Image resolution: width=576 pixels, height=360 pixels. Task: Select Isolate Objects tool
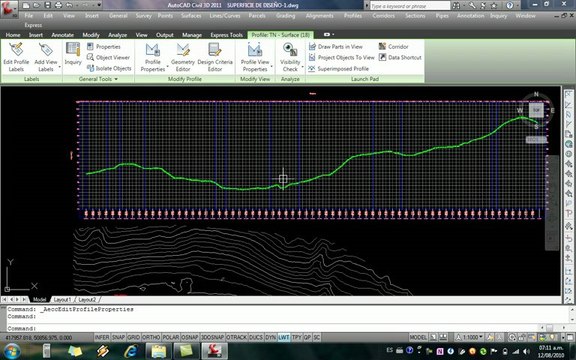[x=109, y=68]
